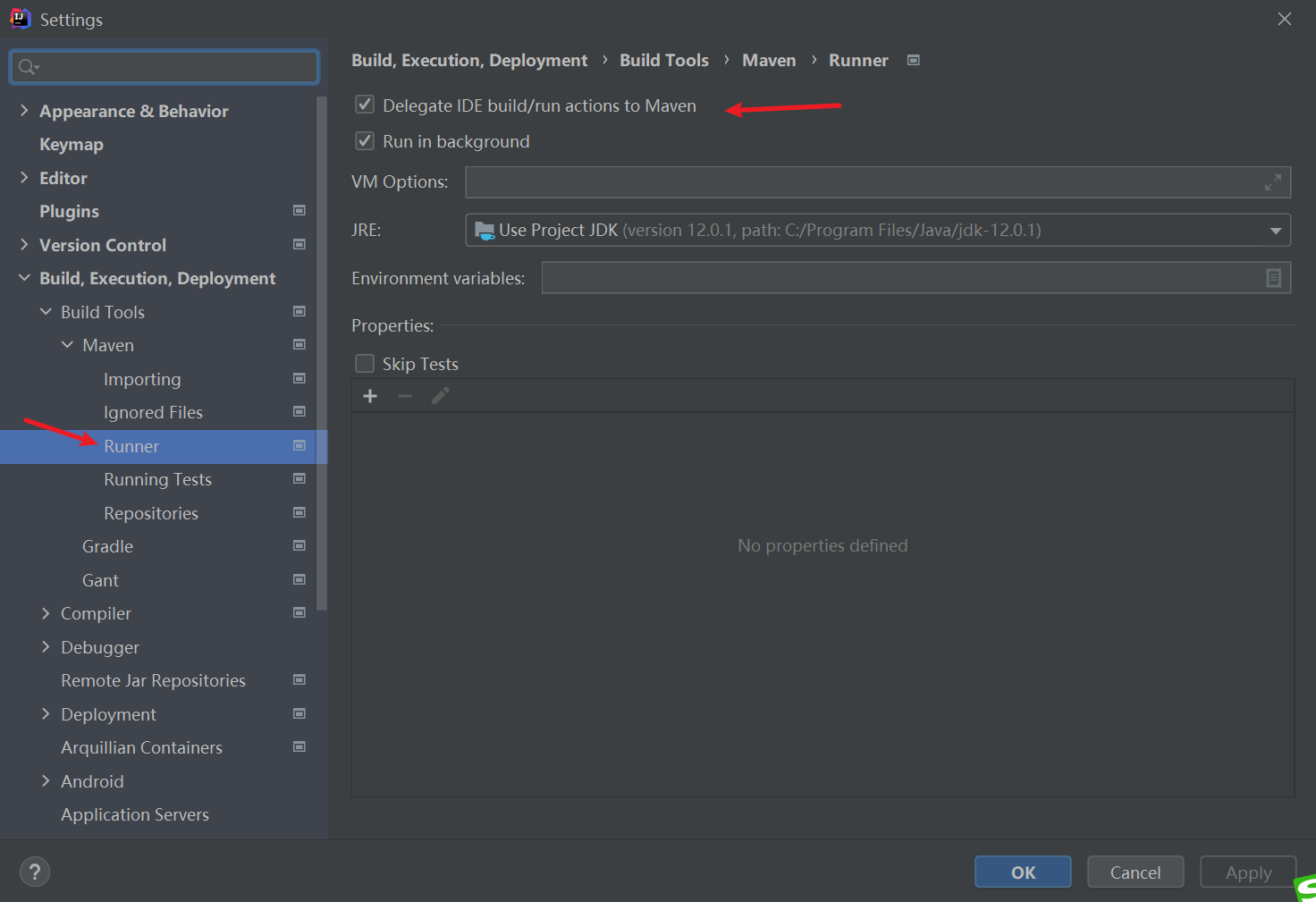Image resolution: width=1316 pixels, height=902 pixels.
Task: Click the project-level icon beside Maven
Action: (x=299, y=344)
